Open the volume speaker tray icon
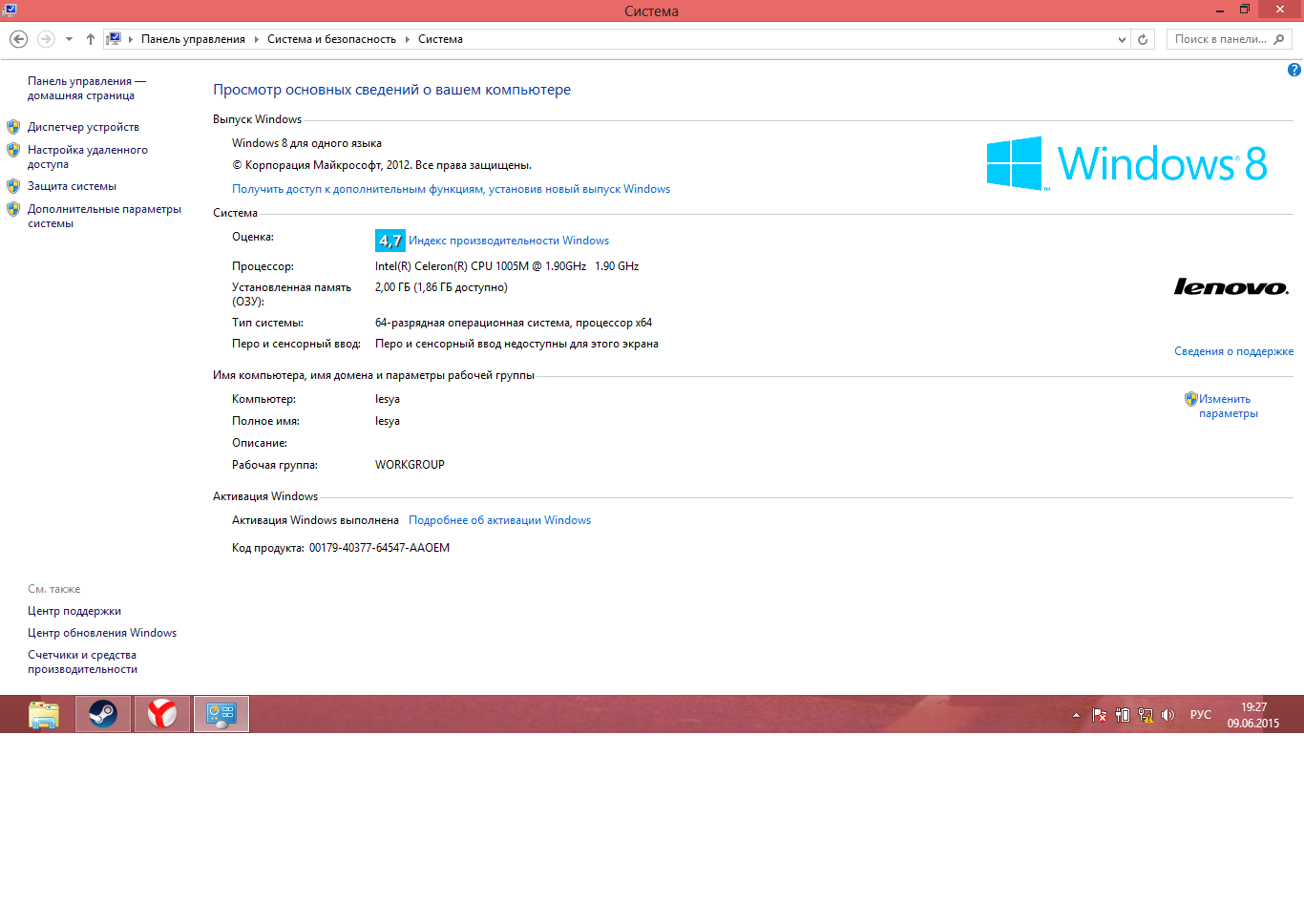The height and width of the screenshot is (924, 1304). click(1167, 715)
